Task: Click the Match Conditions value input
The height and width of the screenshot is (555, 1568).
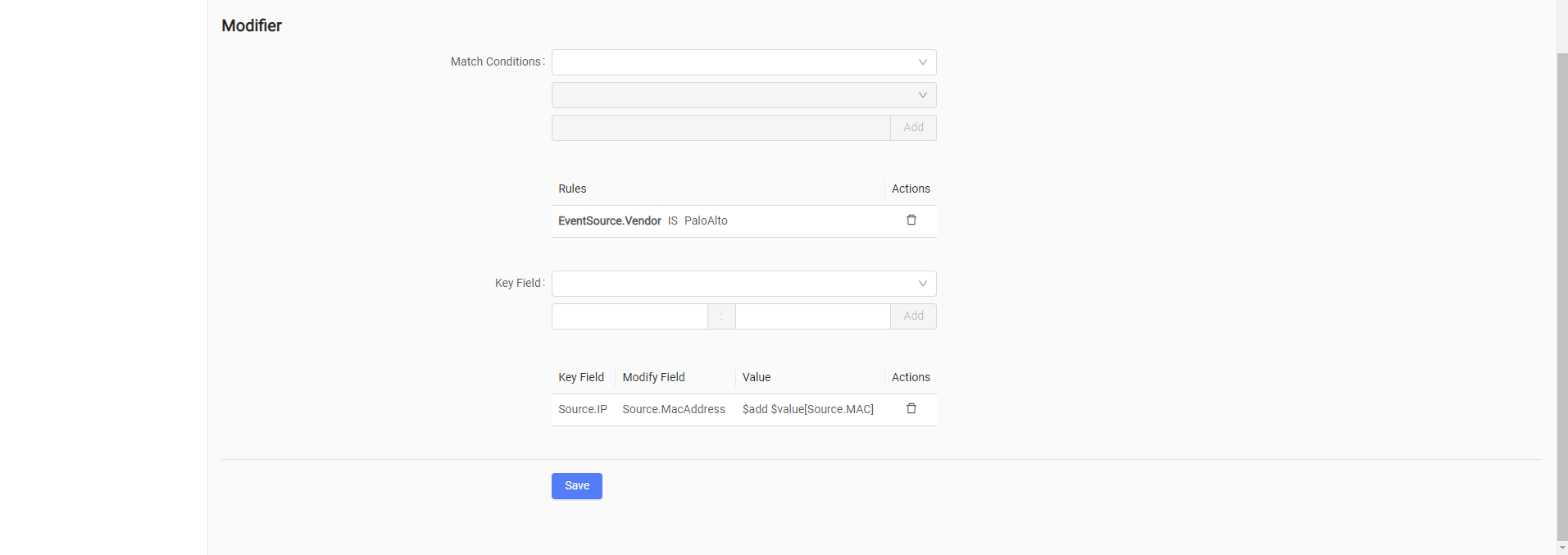Action: (720, 128)
